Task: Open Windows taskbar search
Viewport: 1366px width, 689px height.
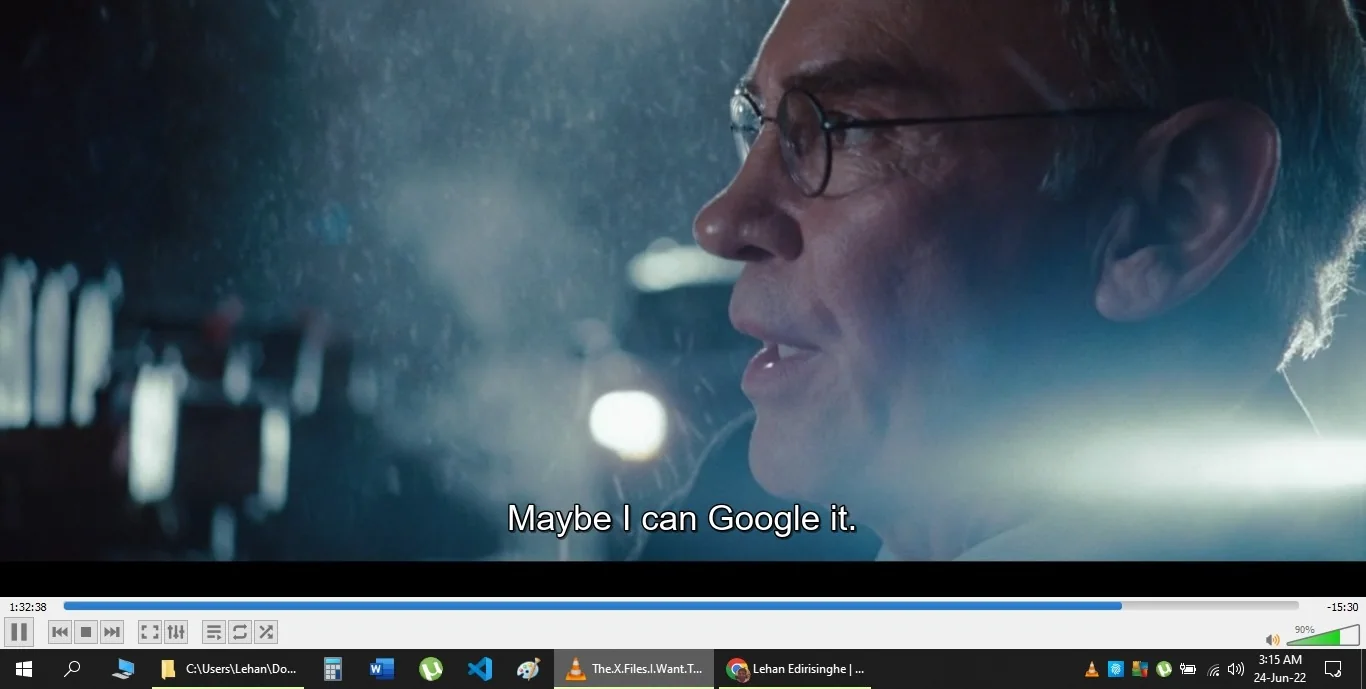Action: [x=72, y=669]
